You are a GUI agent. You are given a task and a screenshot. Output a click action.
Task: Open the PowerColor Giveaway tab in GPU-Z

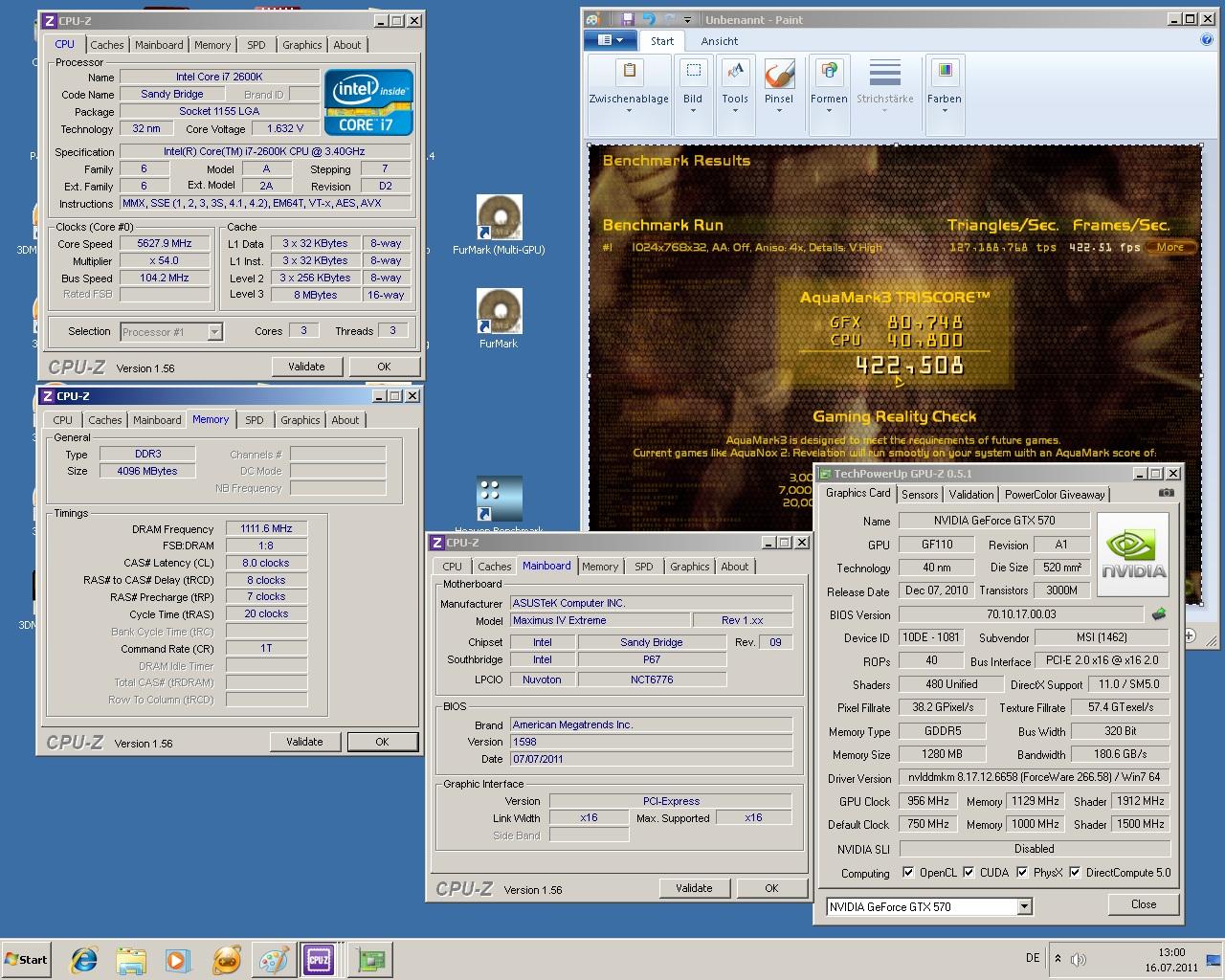(1055, 495)
